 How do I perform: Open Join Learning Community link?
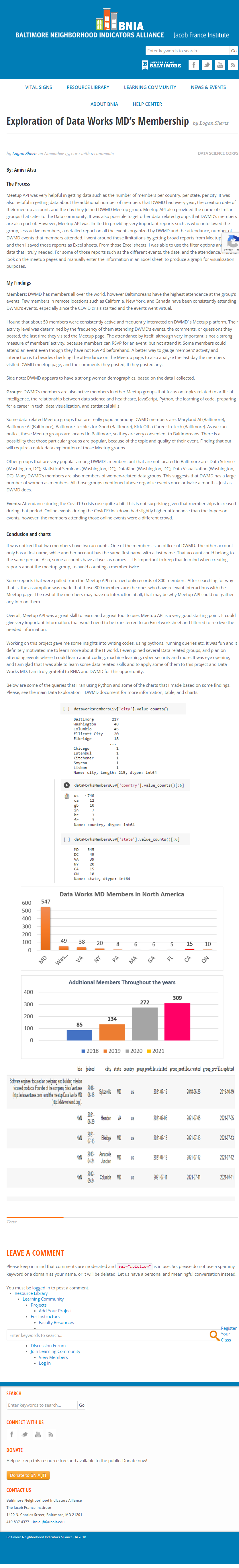(x=56, y=1351)
